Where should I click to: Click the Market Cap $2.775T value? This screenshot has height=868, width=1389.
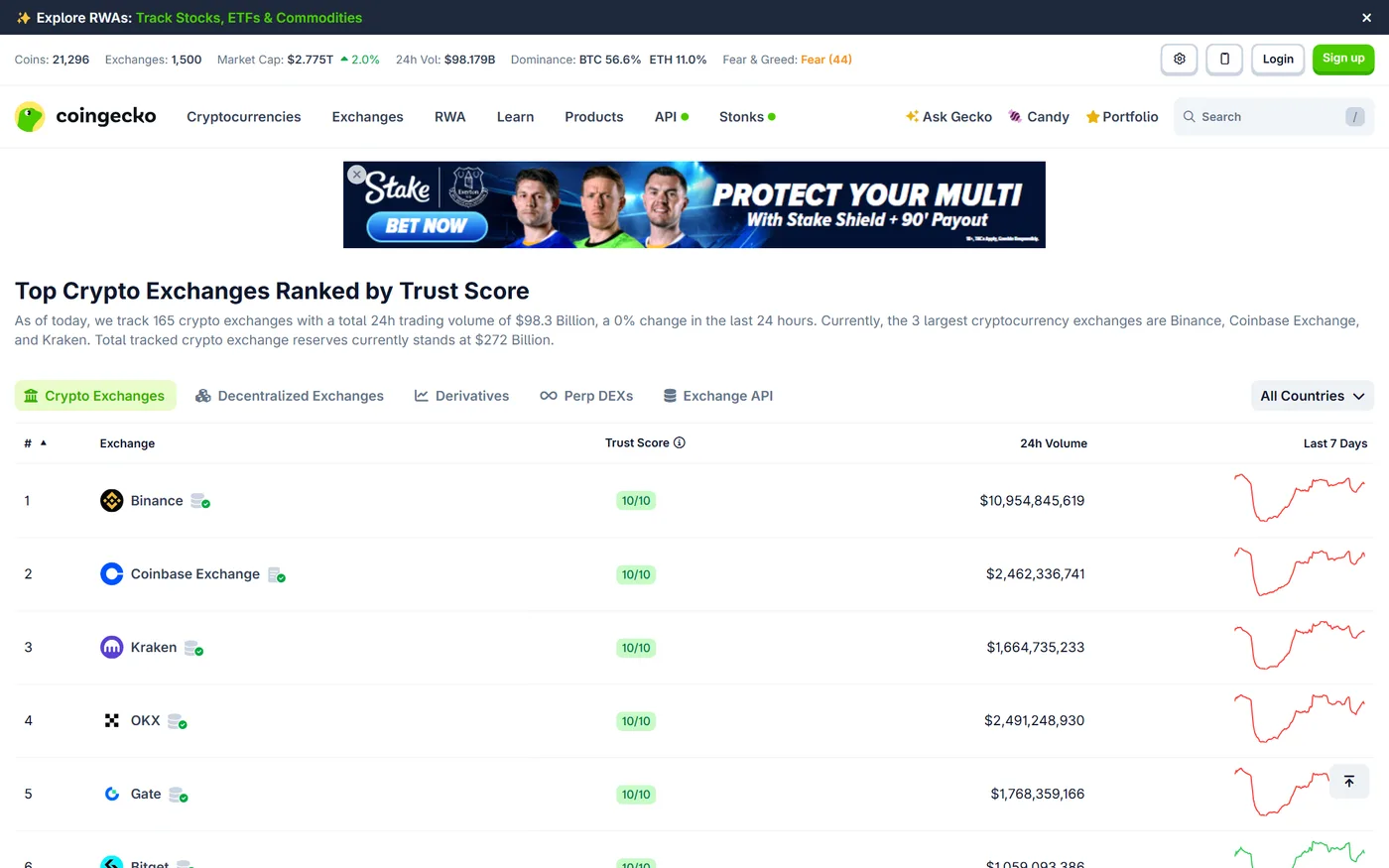(311, 60)
